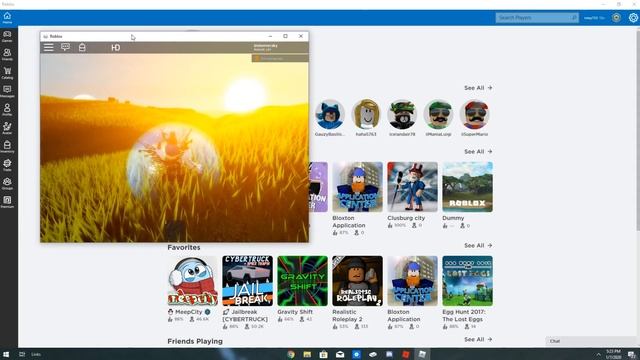Click See All above the Bloxton Application row

(478, 151)
